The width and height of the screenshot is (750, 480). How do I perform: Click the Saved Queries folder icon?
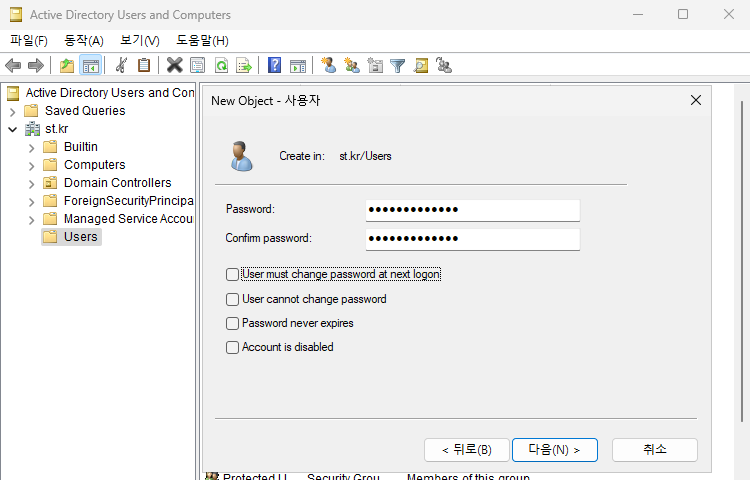tap(31, 111)
